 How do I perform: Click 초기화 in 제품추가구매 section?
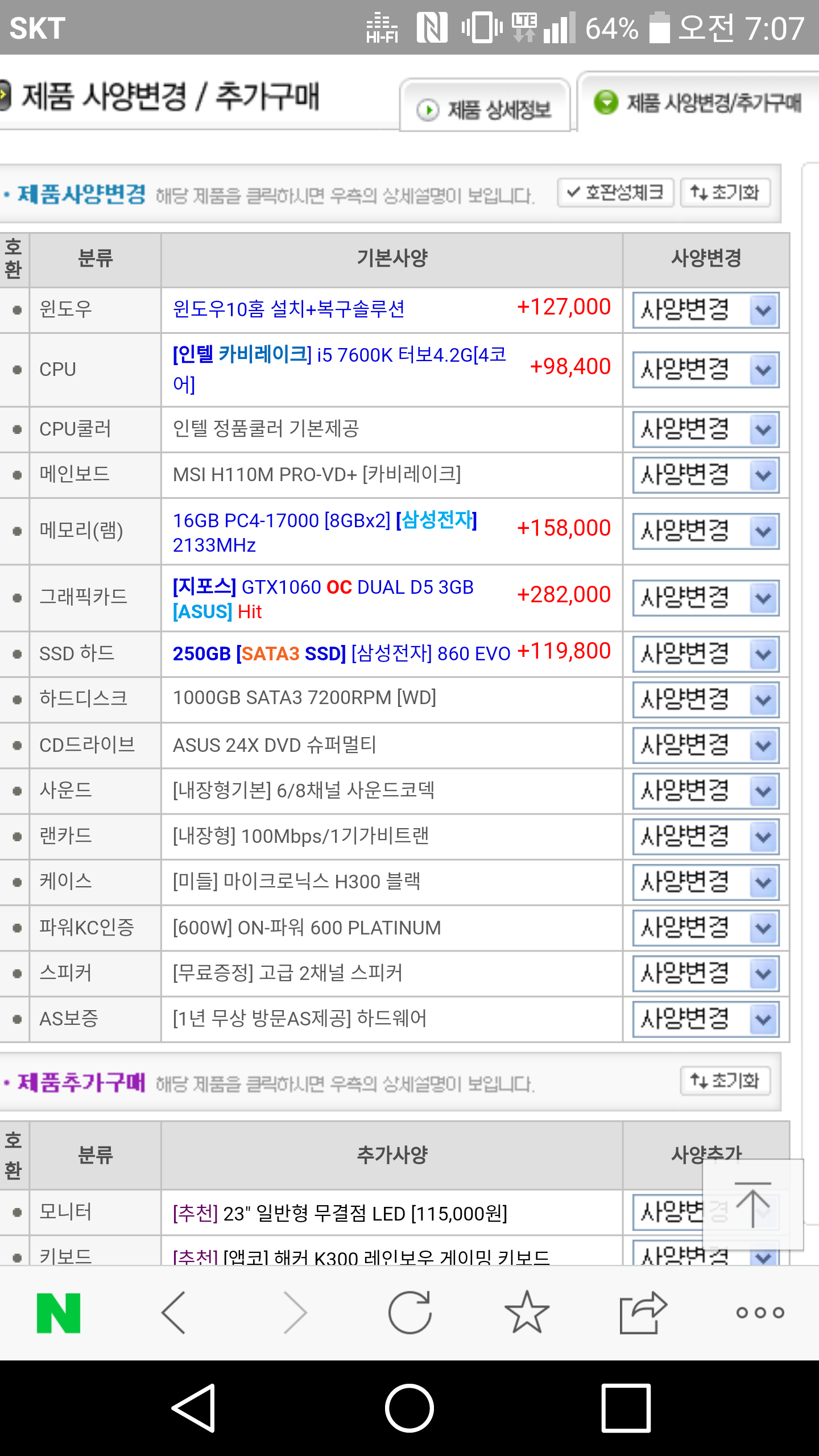pyautogui.click(x=725, y=1081)
